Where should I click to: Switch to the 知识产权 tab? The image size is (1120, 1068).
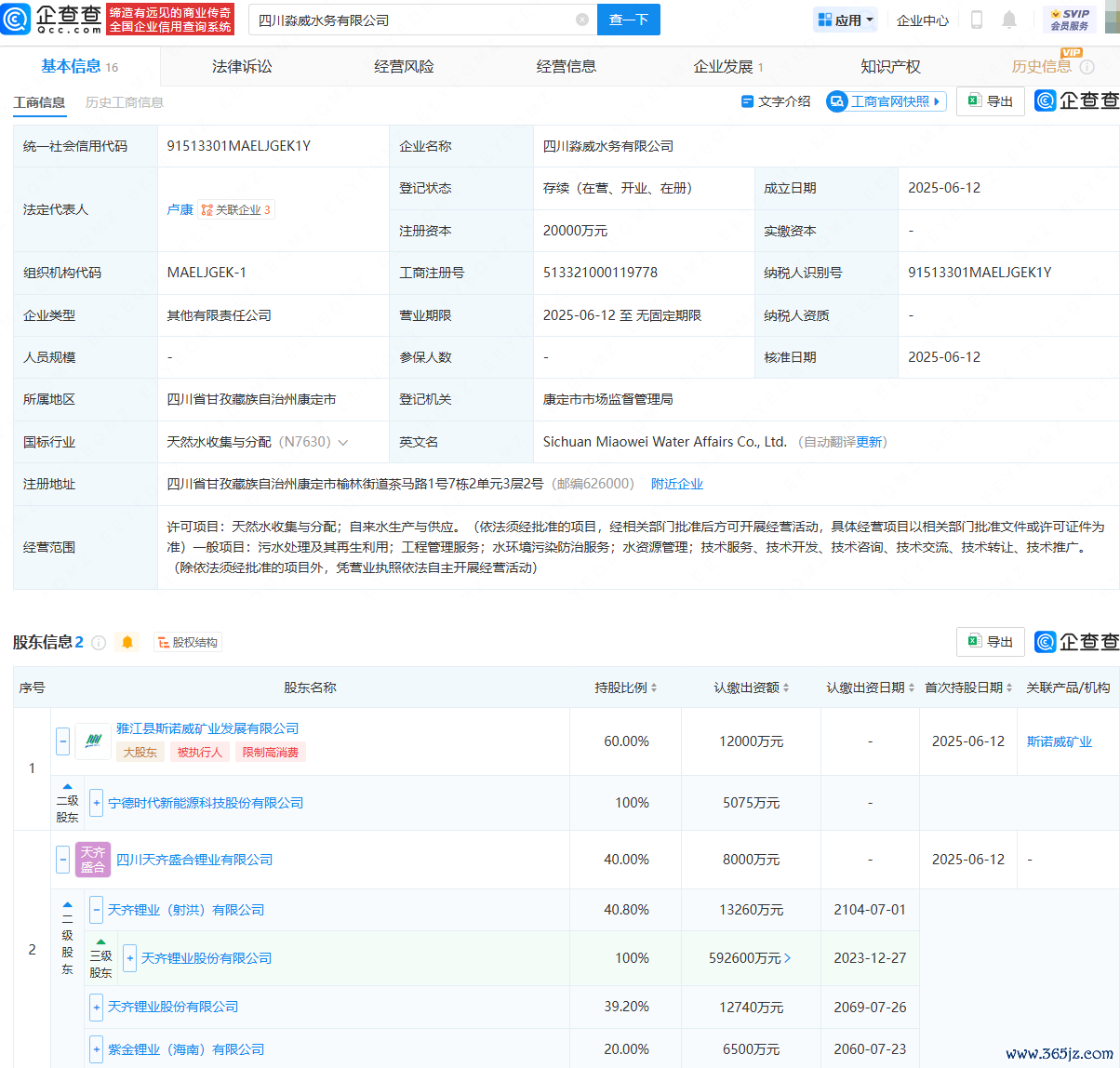tap(890, 66)
